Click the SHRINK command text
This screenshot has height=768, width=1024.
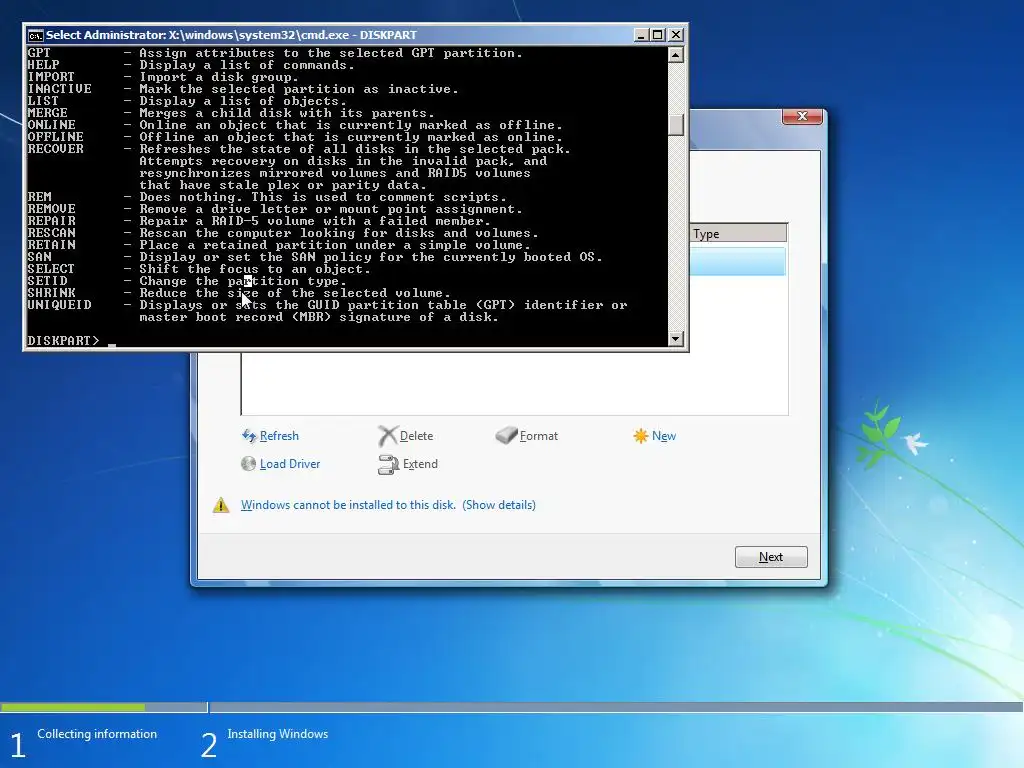(x=51, y=293)
